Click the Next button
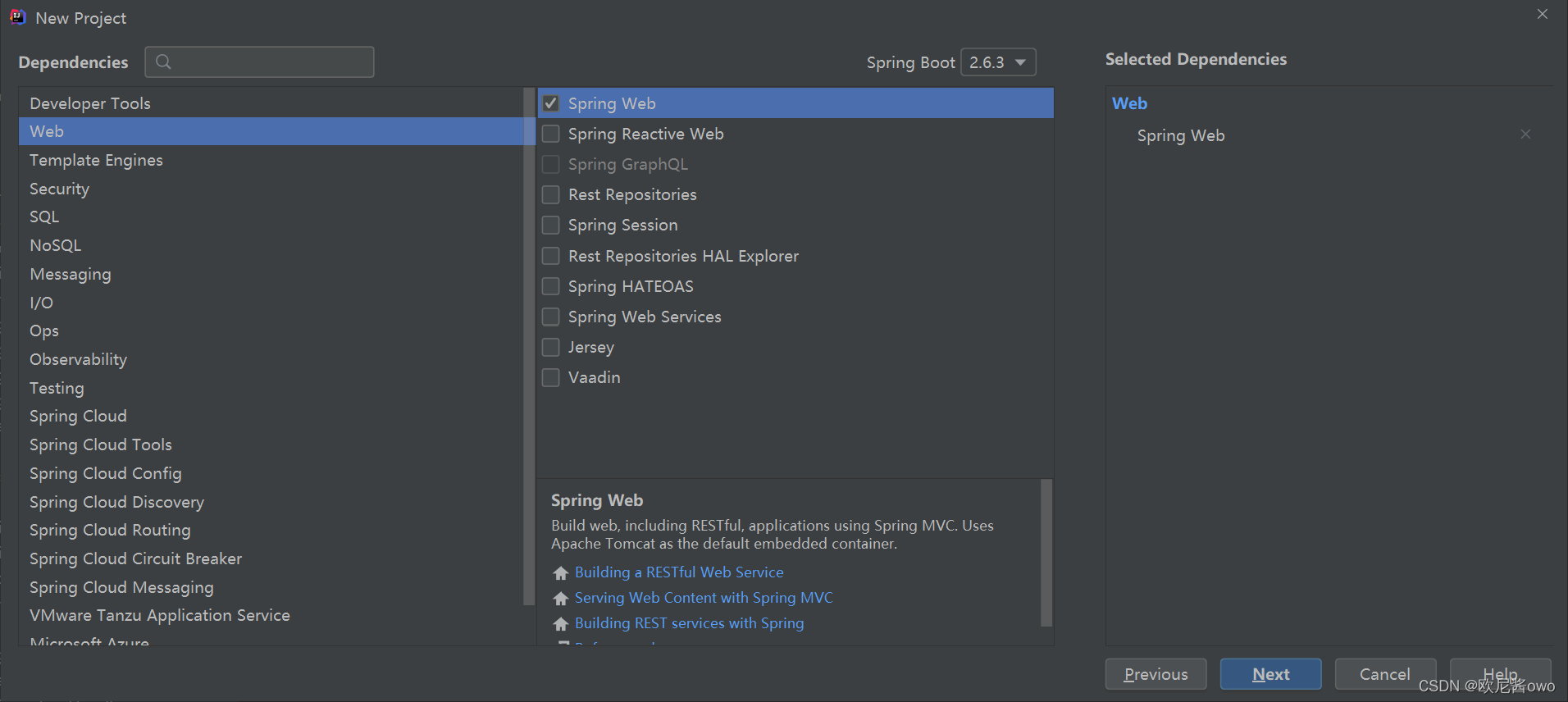1568x702 pixels. 1270,674
